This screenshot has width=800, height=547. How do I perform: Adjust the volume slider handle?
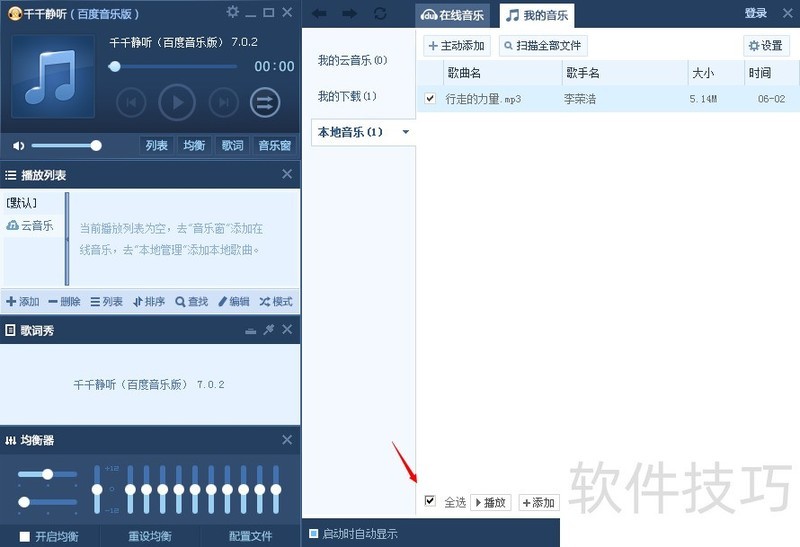click(96, 146)
